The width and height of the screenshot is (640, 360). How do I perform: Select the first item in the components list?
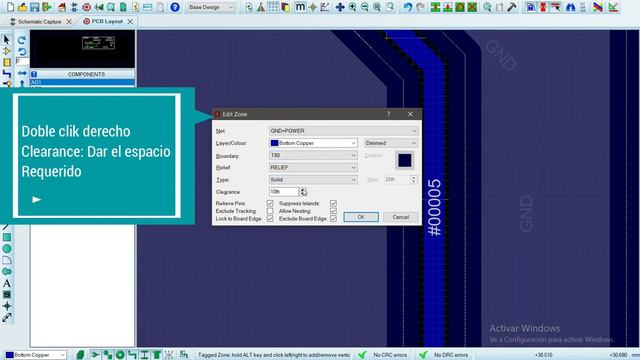[82, 82]
